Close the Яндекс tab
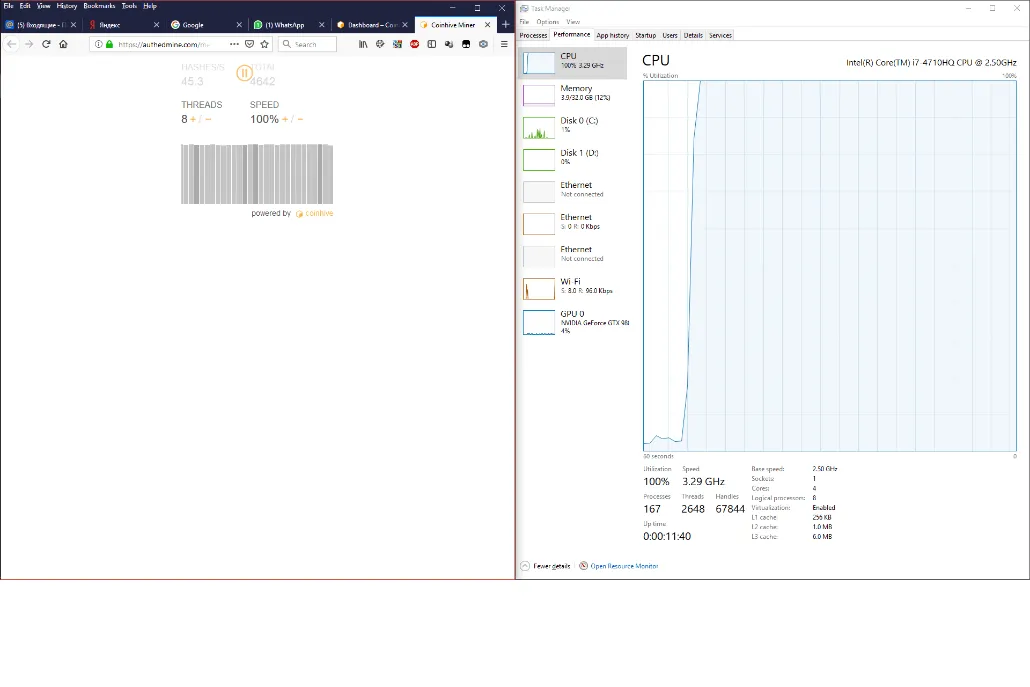 click(156, 24)
